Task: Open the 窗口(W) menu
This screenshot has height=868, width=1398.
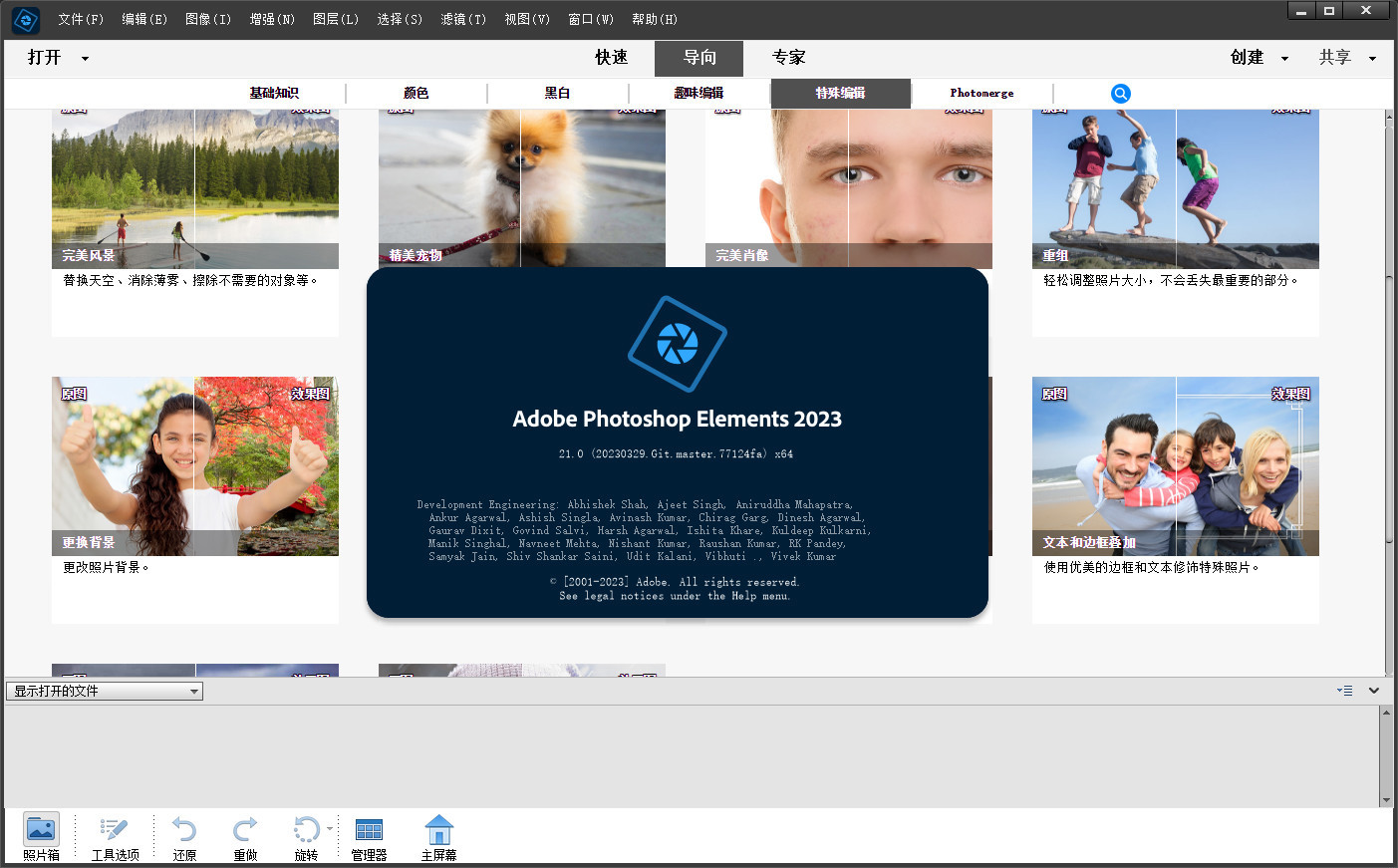Action: click(591, 19)
